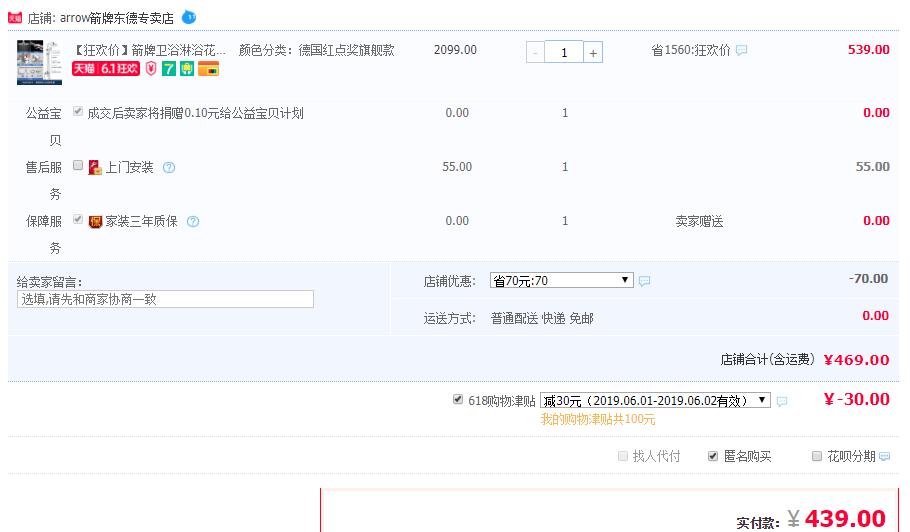Image resolution: width=910 pixels, height=532 pixels.
Task: Click the red 上门安装 service icon
Action: coord(95,168)
